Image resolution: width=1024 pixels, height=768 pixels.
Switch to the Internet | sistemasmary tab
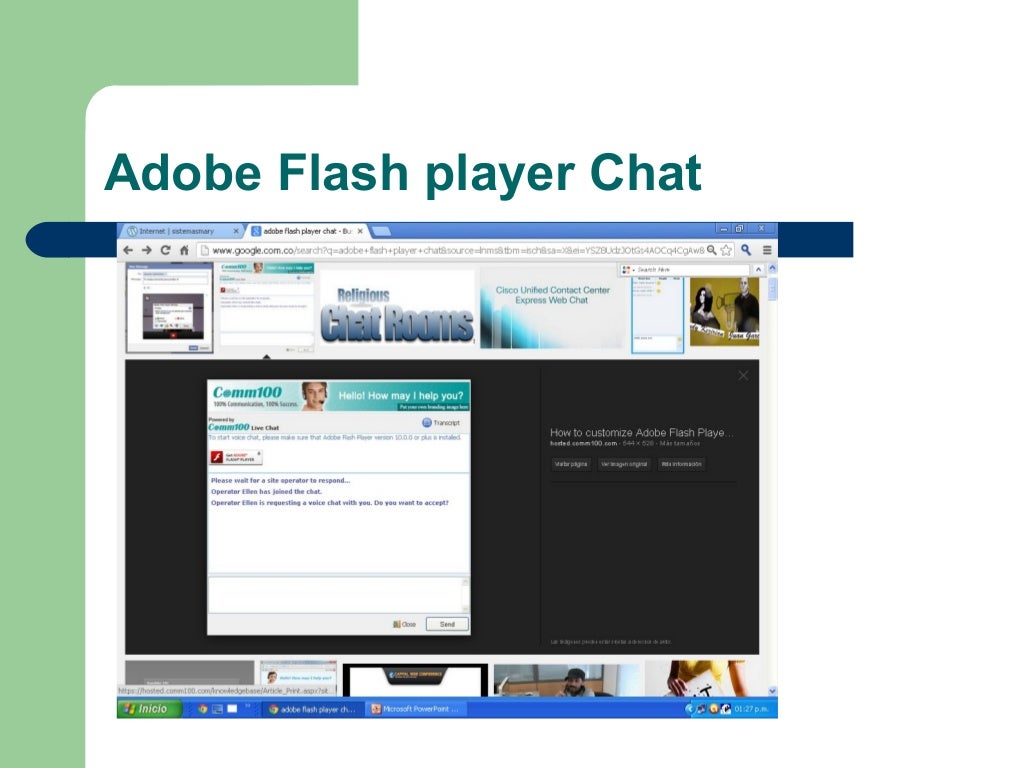click(x=183, y=231)
